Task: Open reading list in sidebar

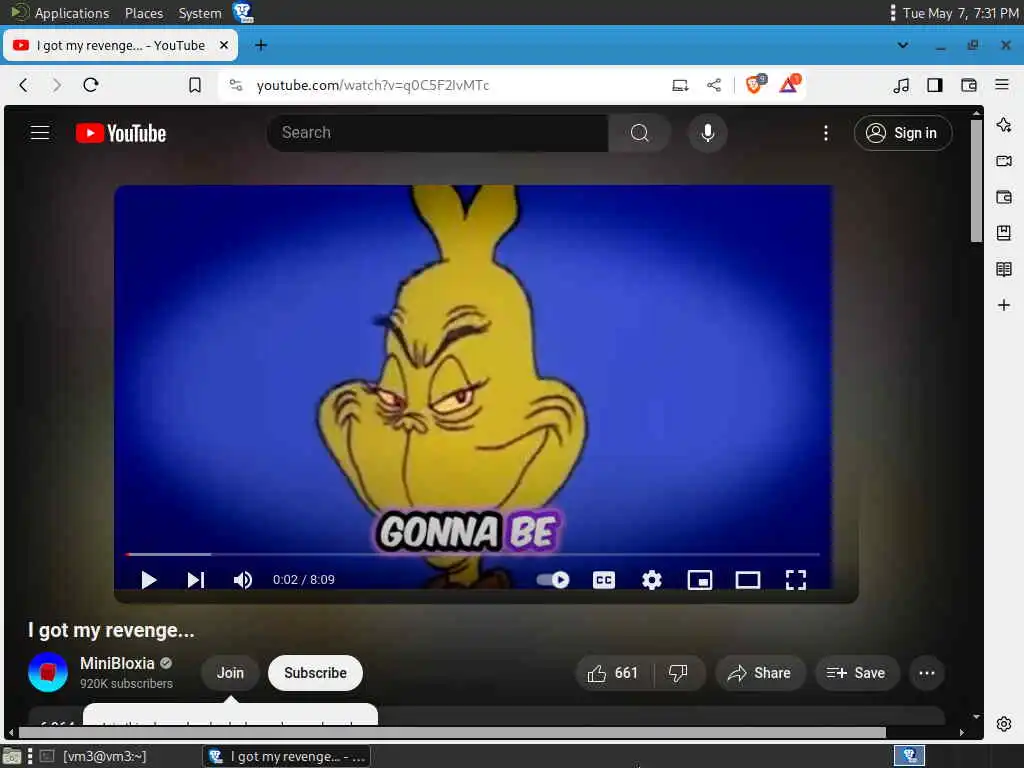Action: 1004,269
